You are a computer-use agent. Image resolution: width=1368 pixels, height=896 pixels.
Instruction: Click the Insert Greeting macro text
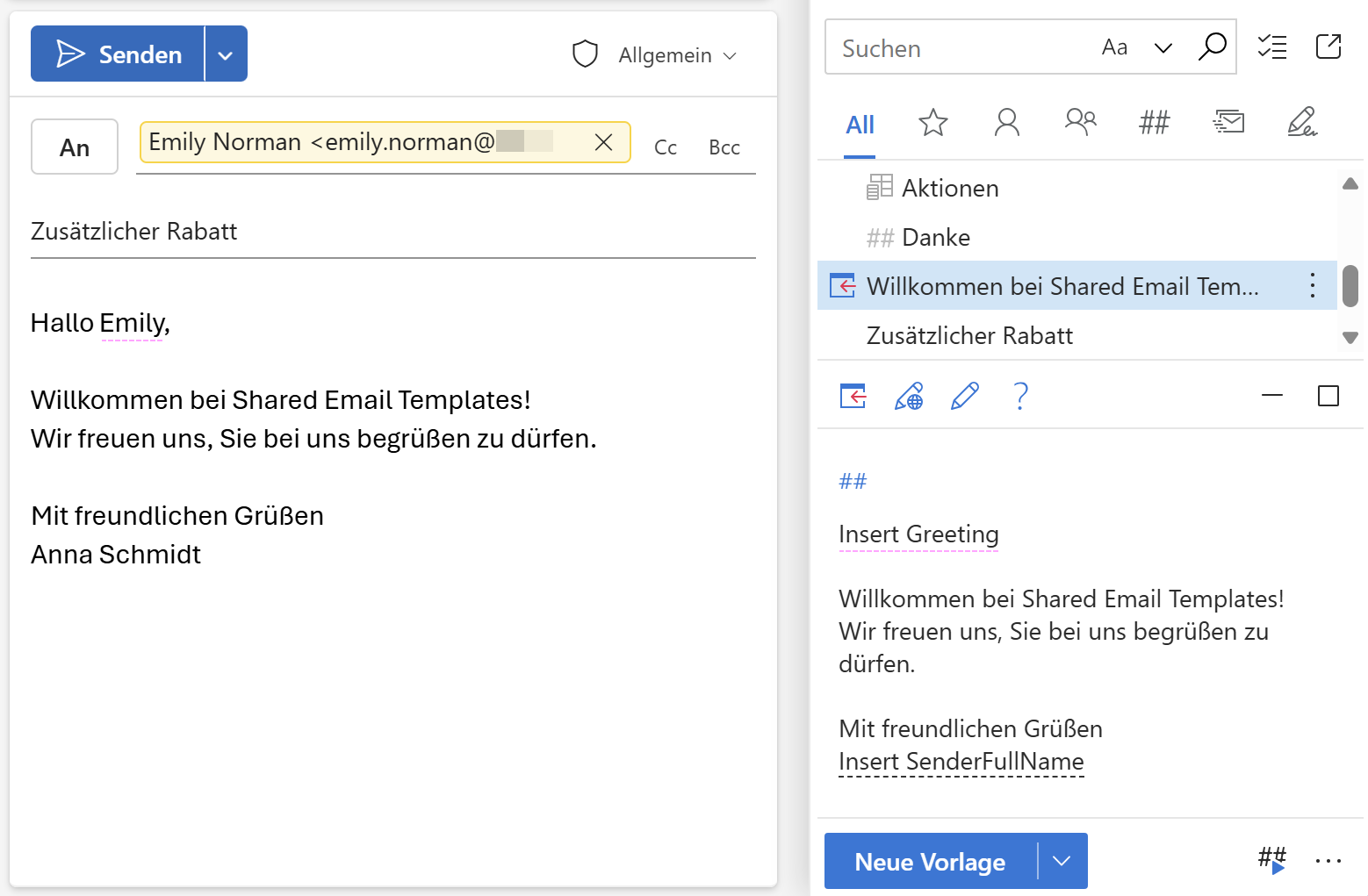[918, 534]
